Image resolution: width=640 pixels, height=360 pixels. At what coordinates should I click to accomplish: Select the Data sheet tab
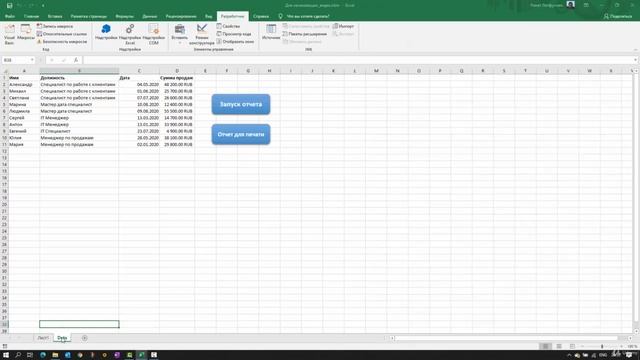[62, 338]
